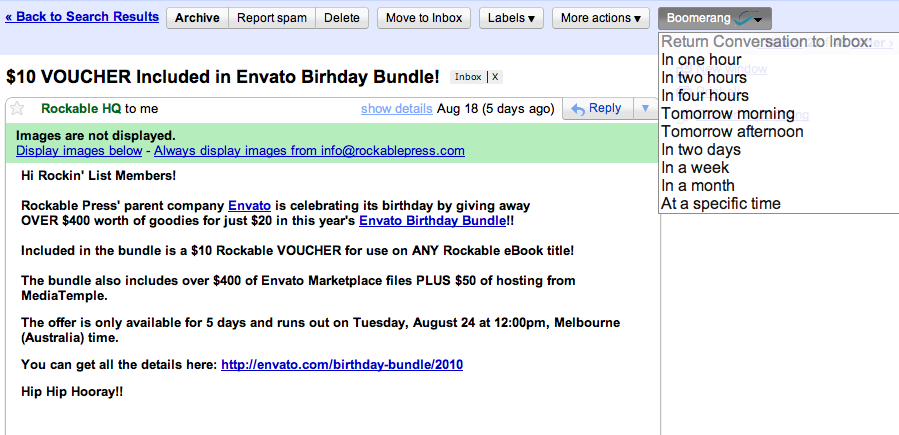Choose "Tomorrow morning" from Boomerang menu

point(727,114)
